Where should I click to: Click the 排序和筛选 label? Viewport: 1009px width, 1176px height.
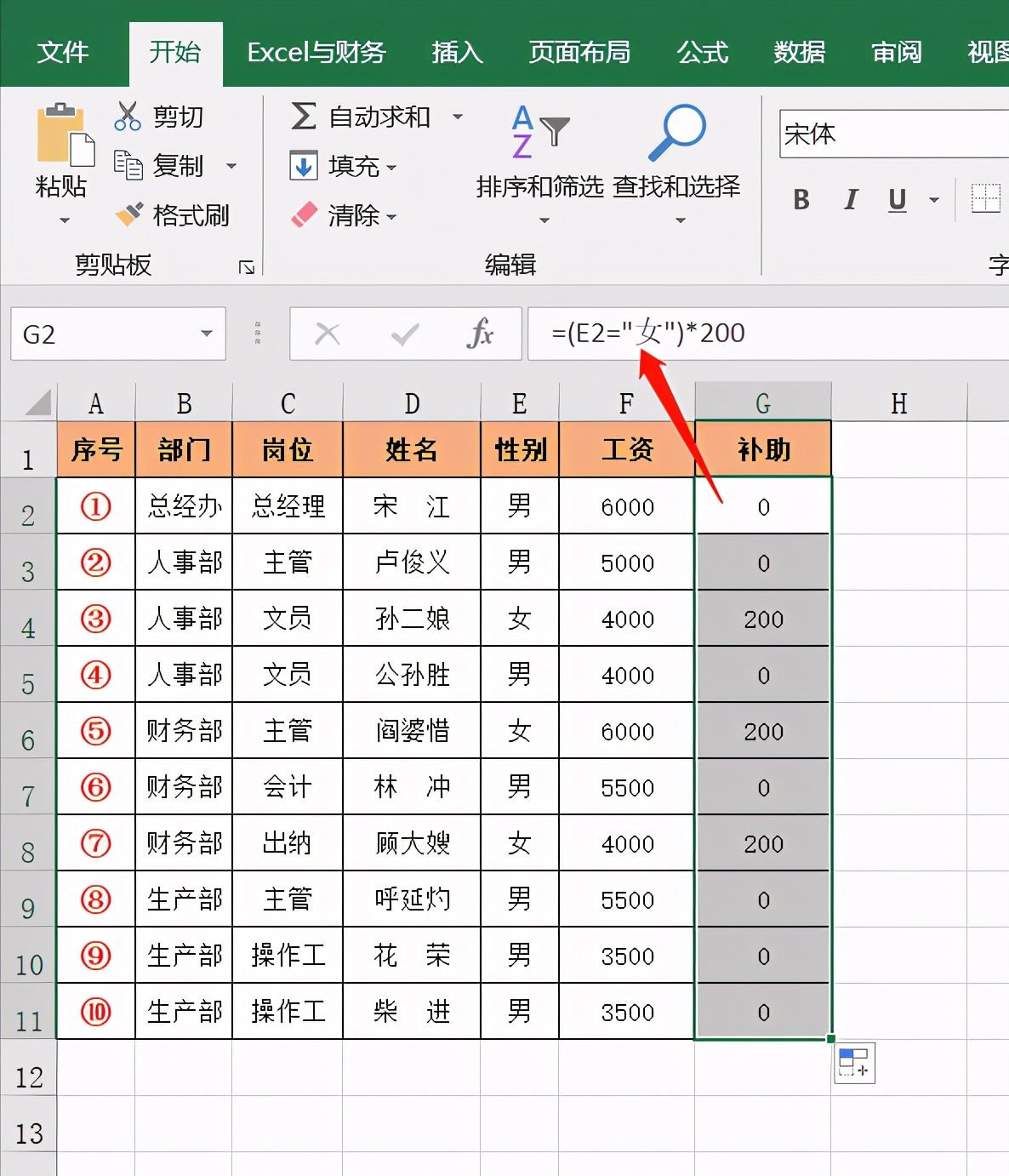click(x=540, y=186)
